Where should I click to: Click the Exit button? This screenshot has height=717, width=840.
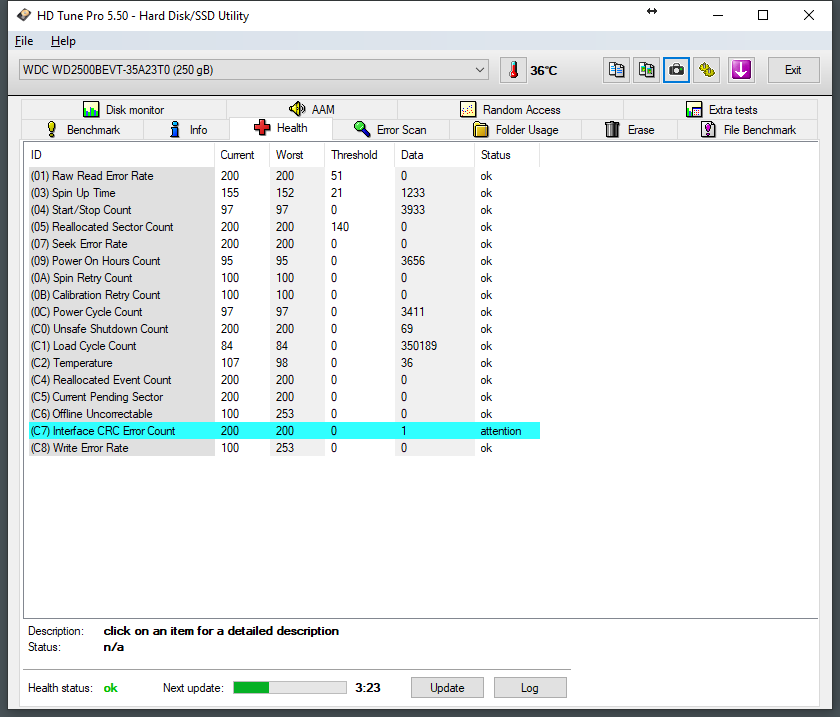click(793, 70)
